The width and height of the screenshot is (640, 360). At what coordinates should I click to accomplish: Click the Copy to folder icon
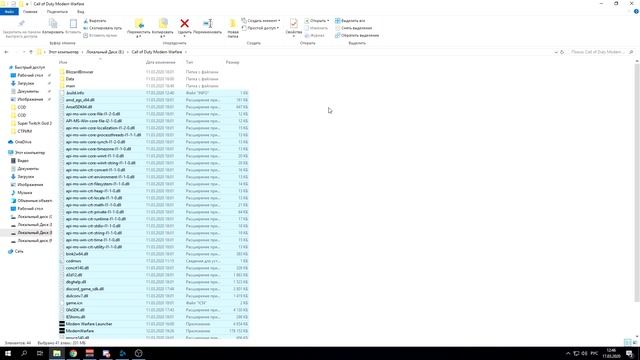point(163,24)
